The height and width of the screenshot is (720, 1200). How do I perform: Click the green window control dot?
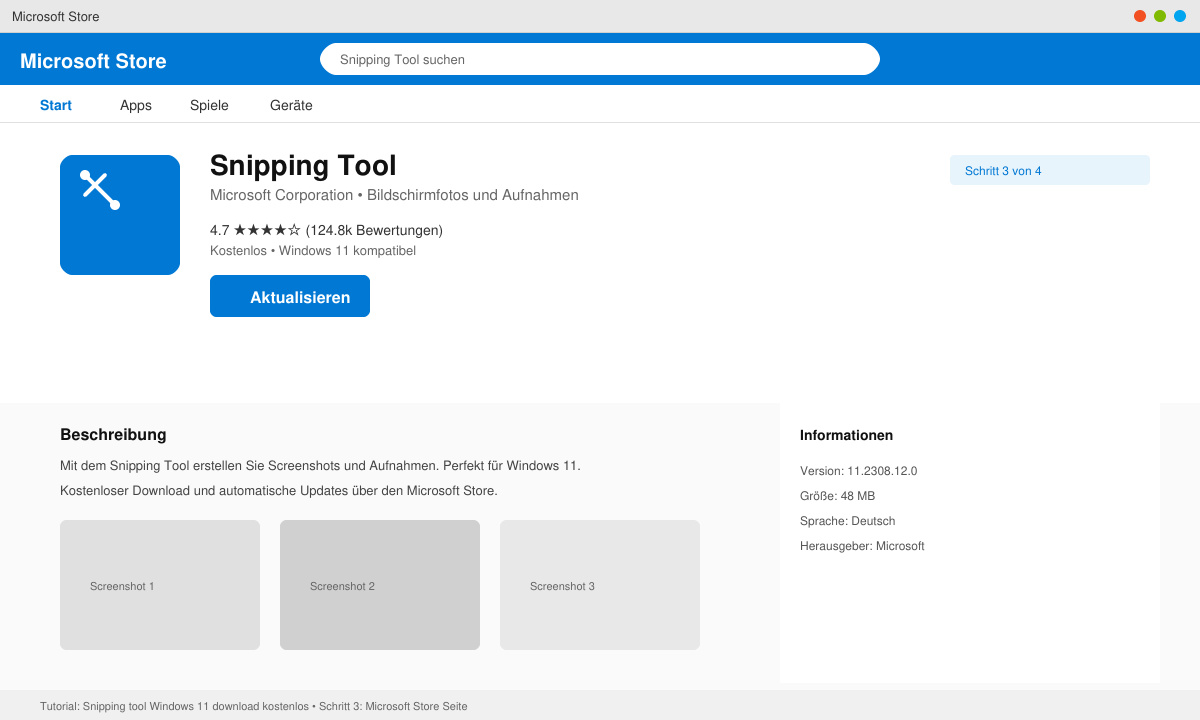pyautogui.click(x=1160, y=16)
